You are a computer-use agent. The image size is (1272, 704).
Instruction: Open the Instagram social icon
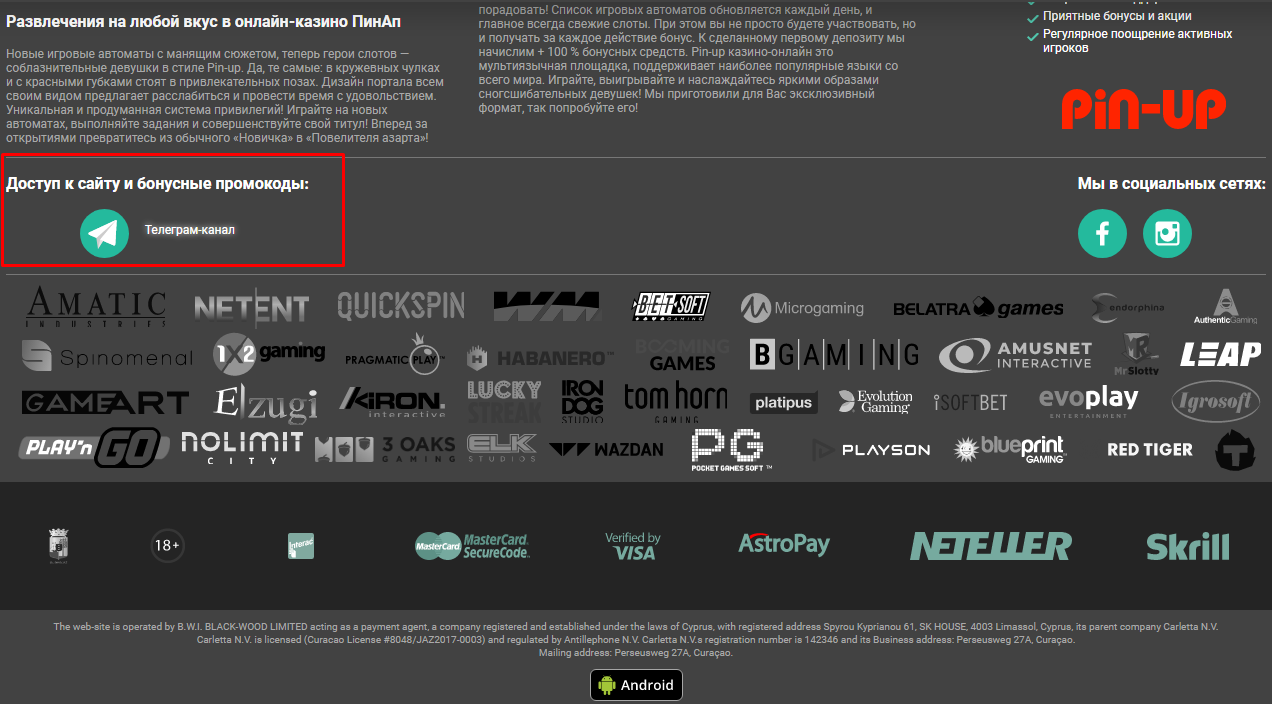[1167, 233]
